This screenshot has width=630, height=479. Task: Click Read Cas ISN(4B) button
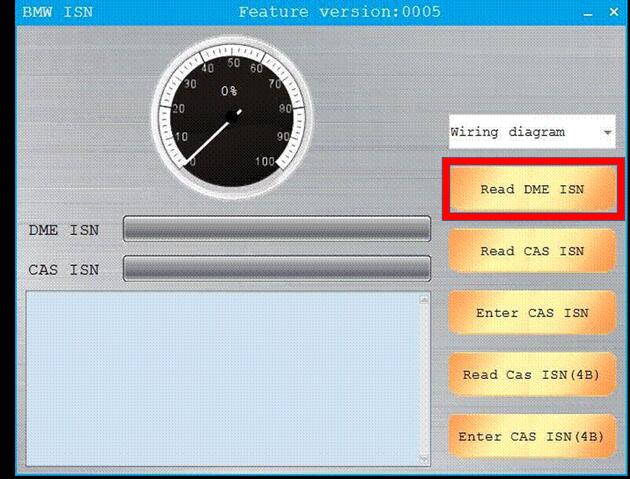[532, 375]
